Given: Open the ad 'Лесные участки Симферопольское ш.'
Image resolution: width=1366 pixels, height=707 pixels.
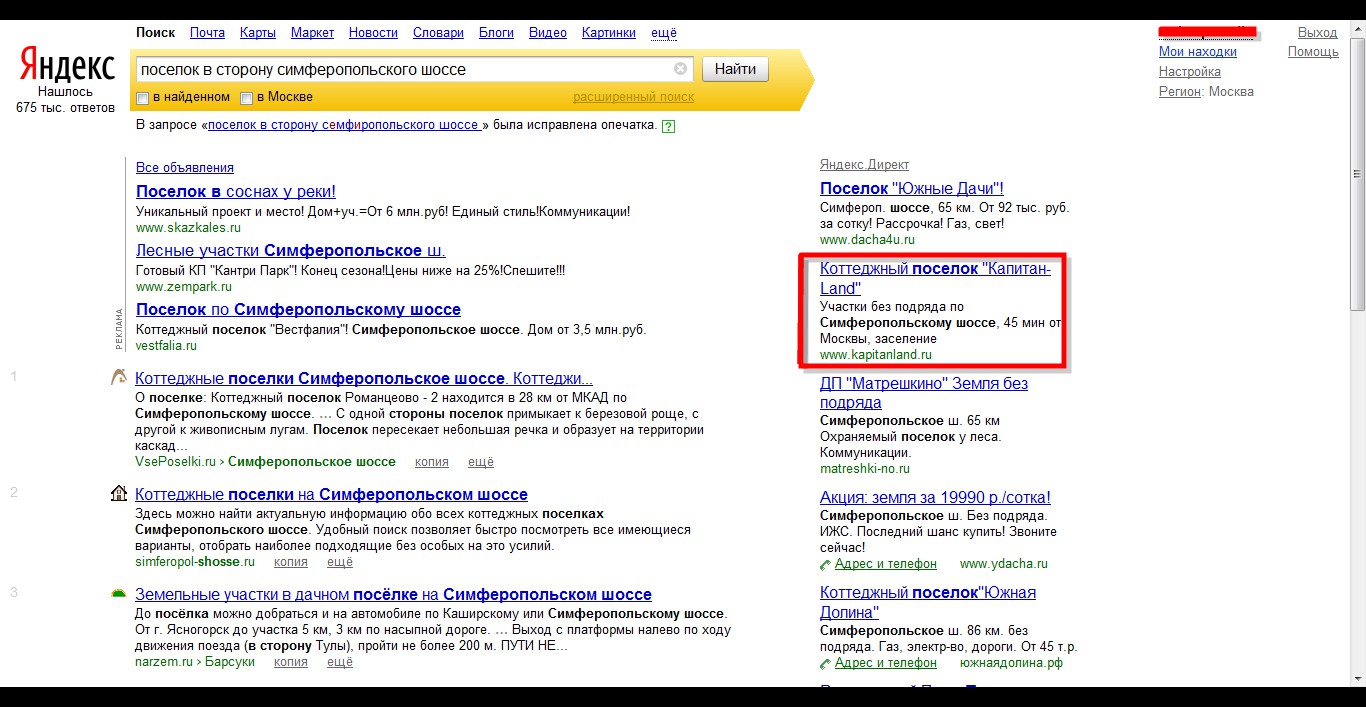Looking at the screenshot, I should (291, 250).
